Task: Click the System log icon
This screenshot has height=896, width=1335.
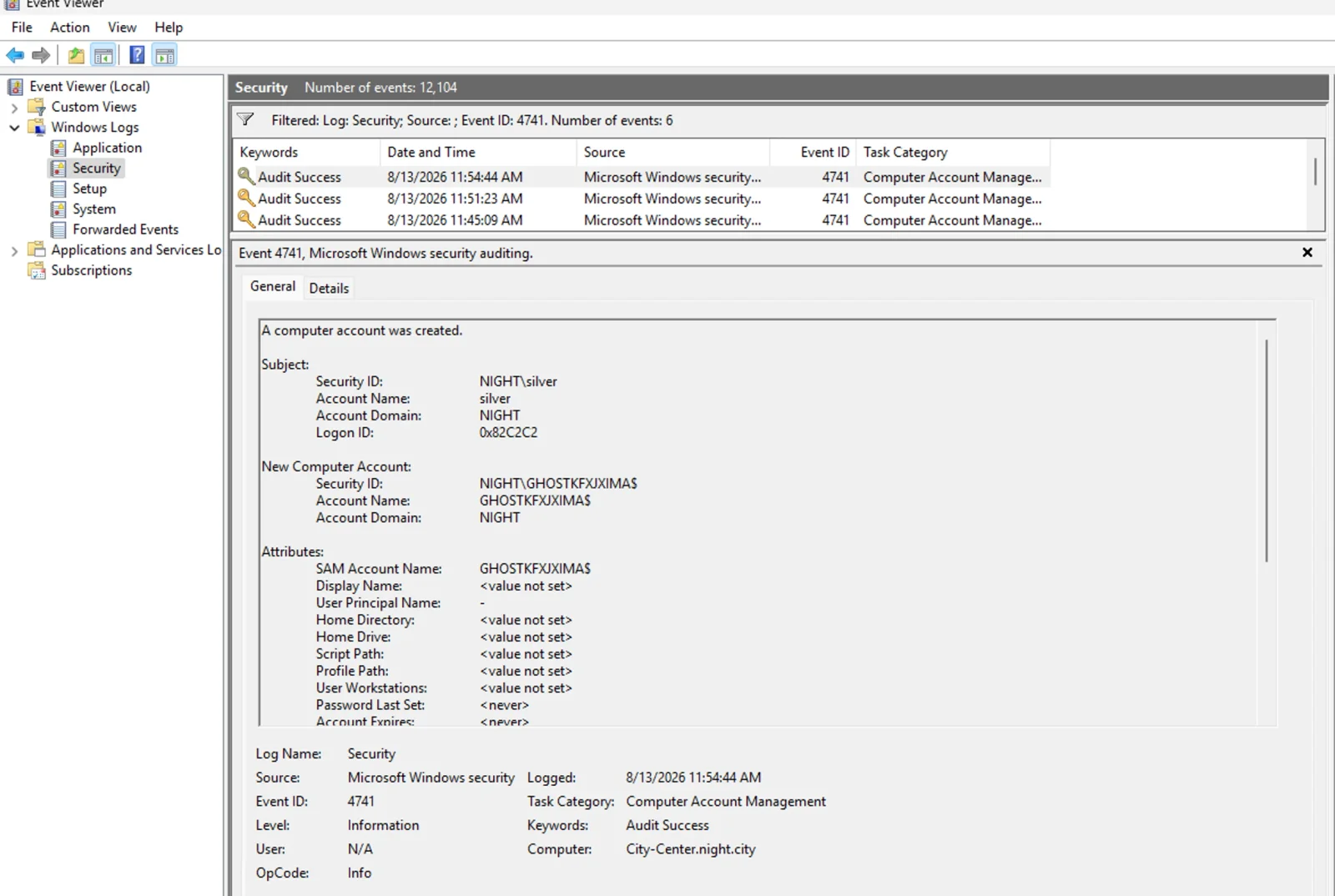Action: 58,209
